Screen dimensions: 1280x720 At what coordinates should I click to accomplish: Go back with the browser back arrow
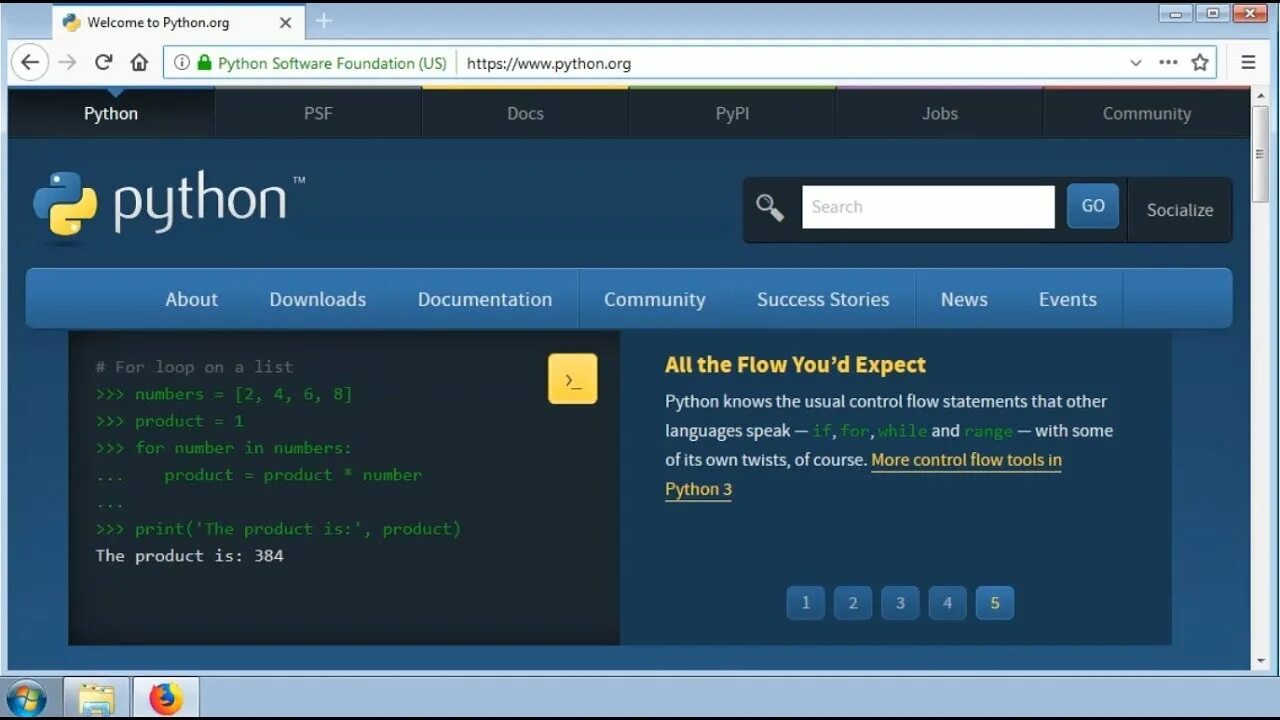[x=30, y=62]
